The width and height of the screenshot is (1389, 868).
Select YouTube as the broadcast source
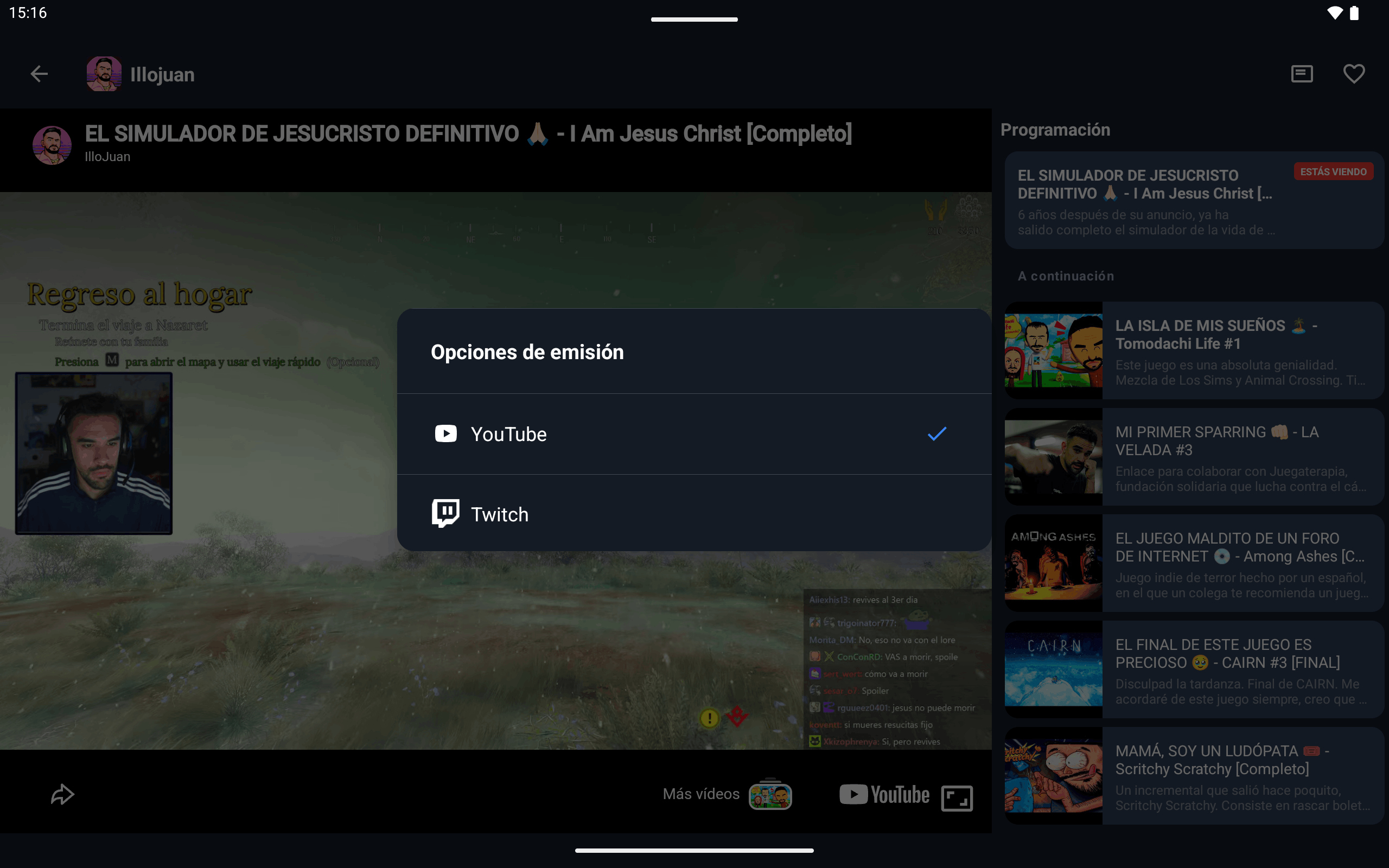coord(694,434)
